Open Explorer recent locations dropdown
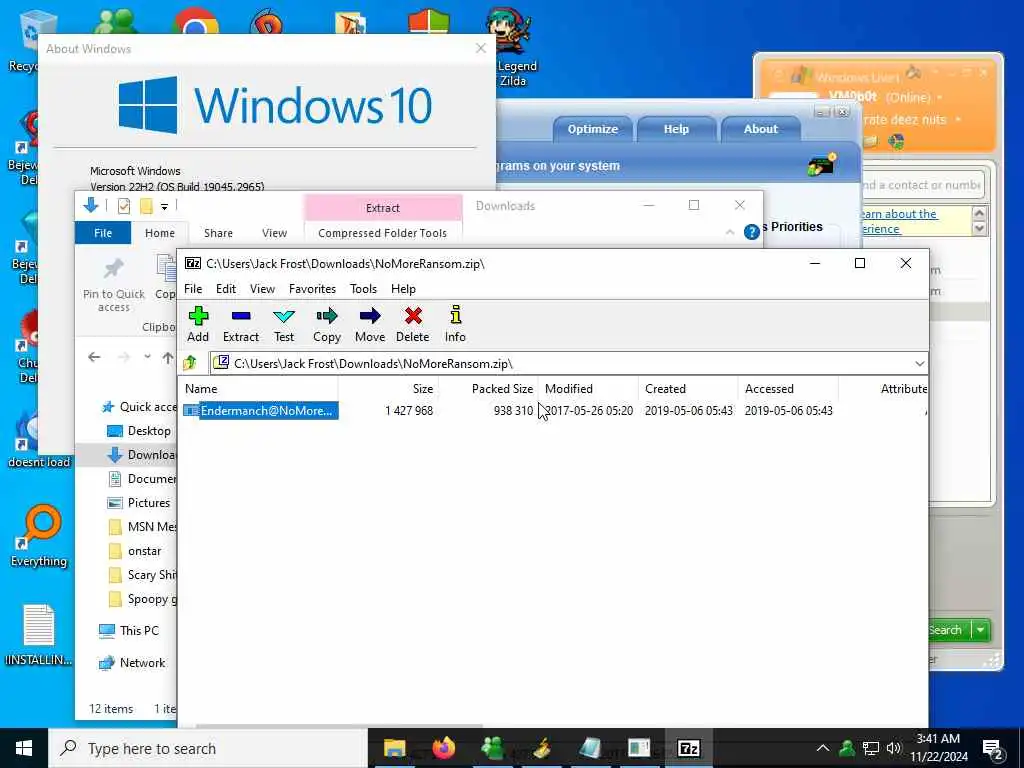The width and height of the screenshot is (1024, 768). pos(148,357)
